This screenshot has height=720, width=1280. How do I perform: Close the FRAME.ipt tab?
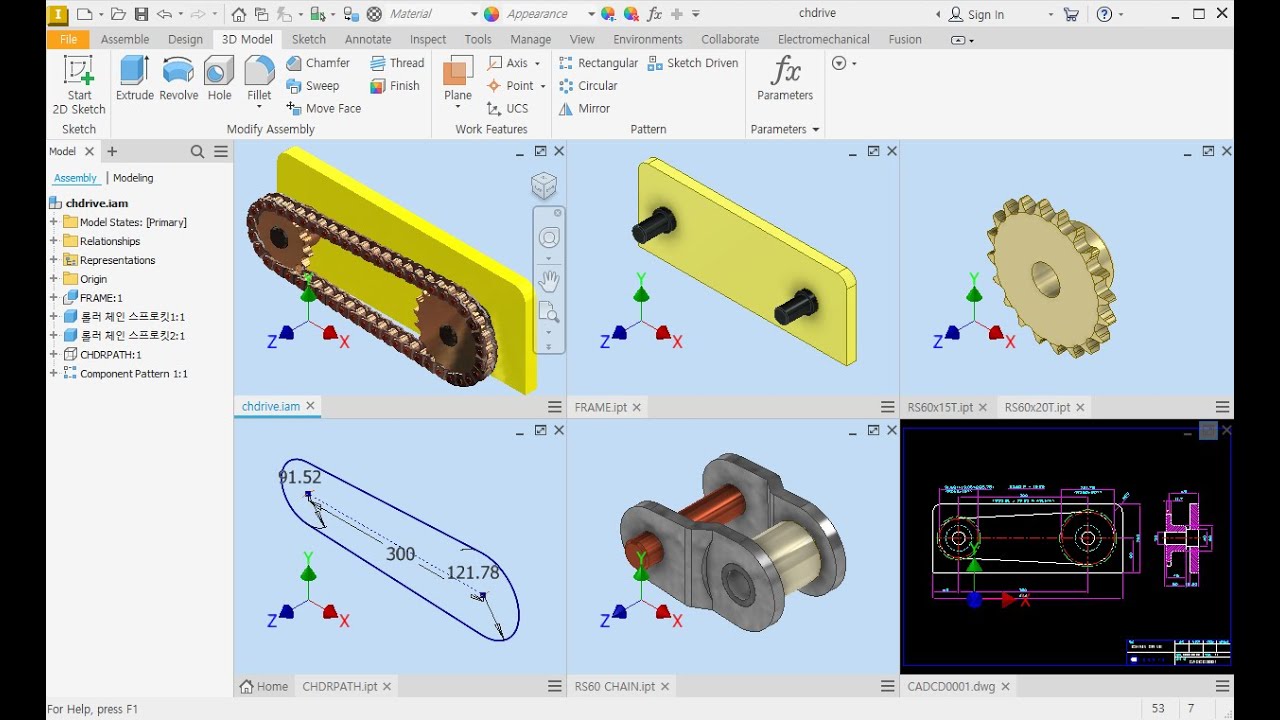(636, 407)
